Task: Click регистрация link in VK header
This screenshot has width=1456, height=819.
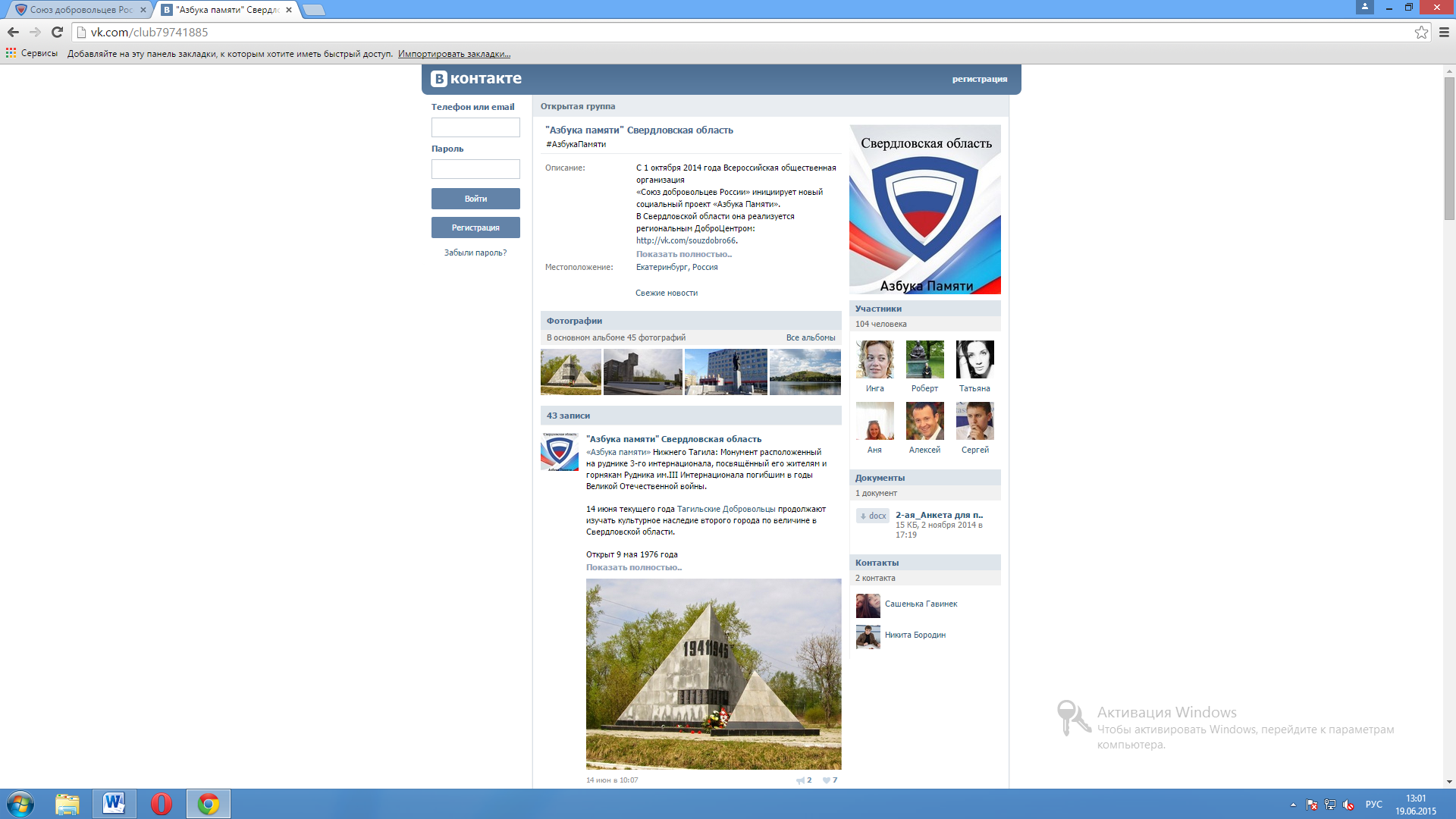Action: [x=980, y=79]
